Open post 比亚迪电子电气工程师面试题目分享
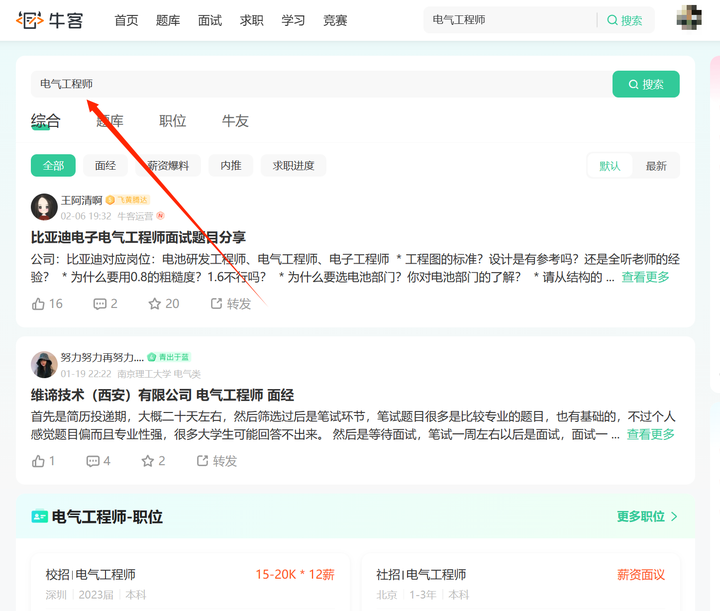 tap(138, 238)
